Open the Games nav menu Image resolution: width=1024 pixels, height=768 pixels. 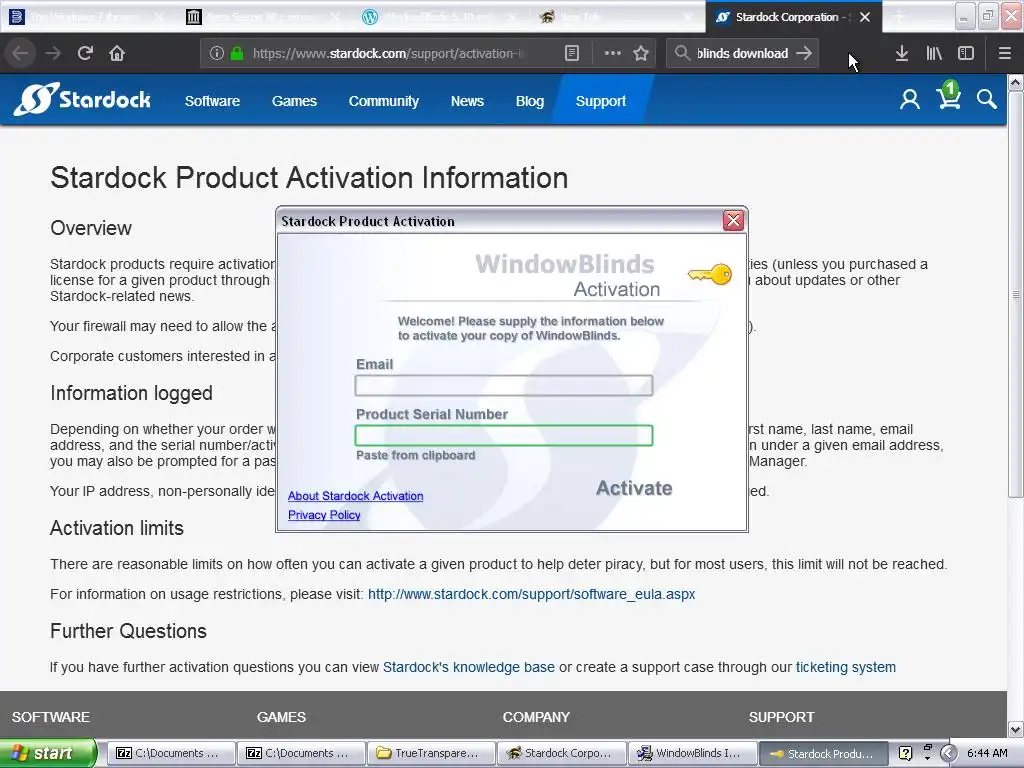pyautogui.click(x=294, y=101)
